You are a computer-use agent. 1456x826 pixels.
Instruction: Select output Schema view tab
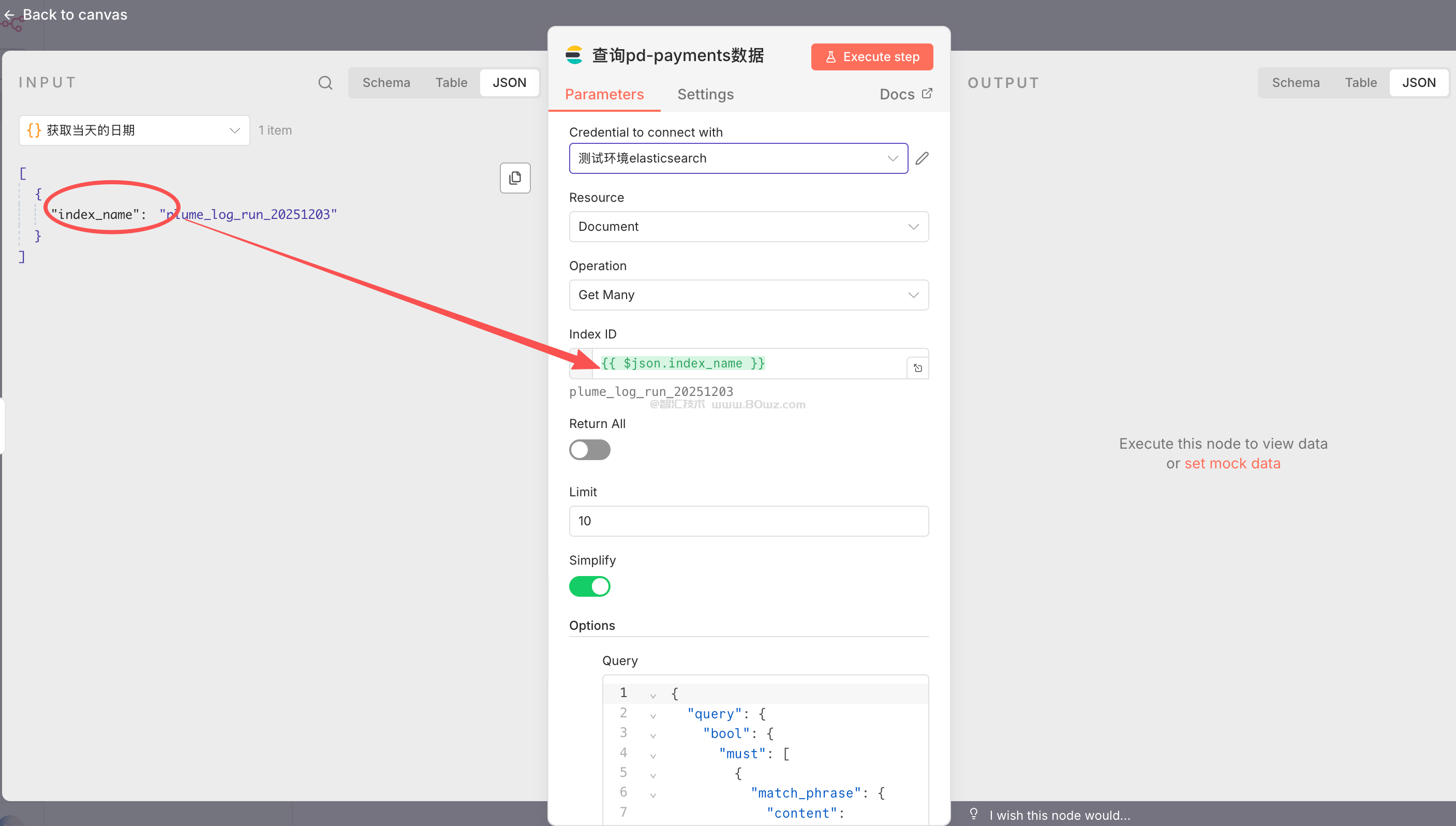pyautogui.click(x=1295, y=83)
